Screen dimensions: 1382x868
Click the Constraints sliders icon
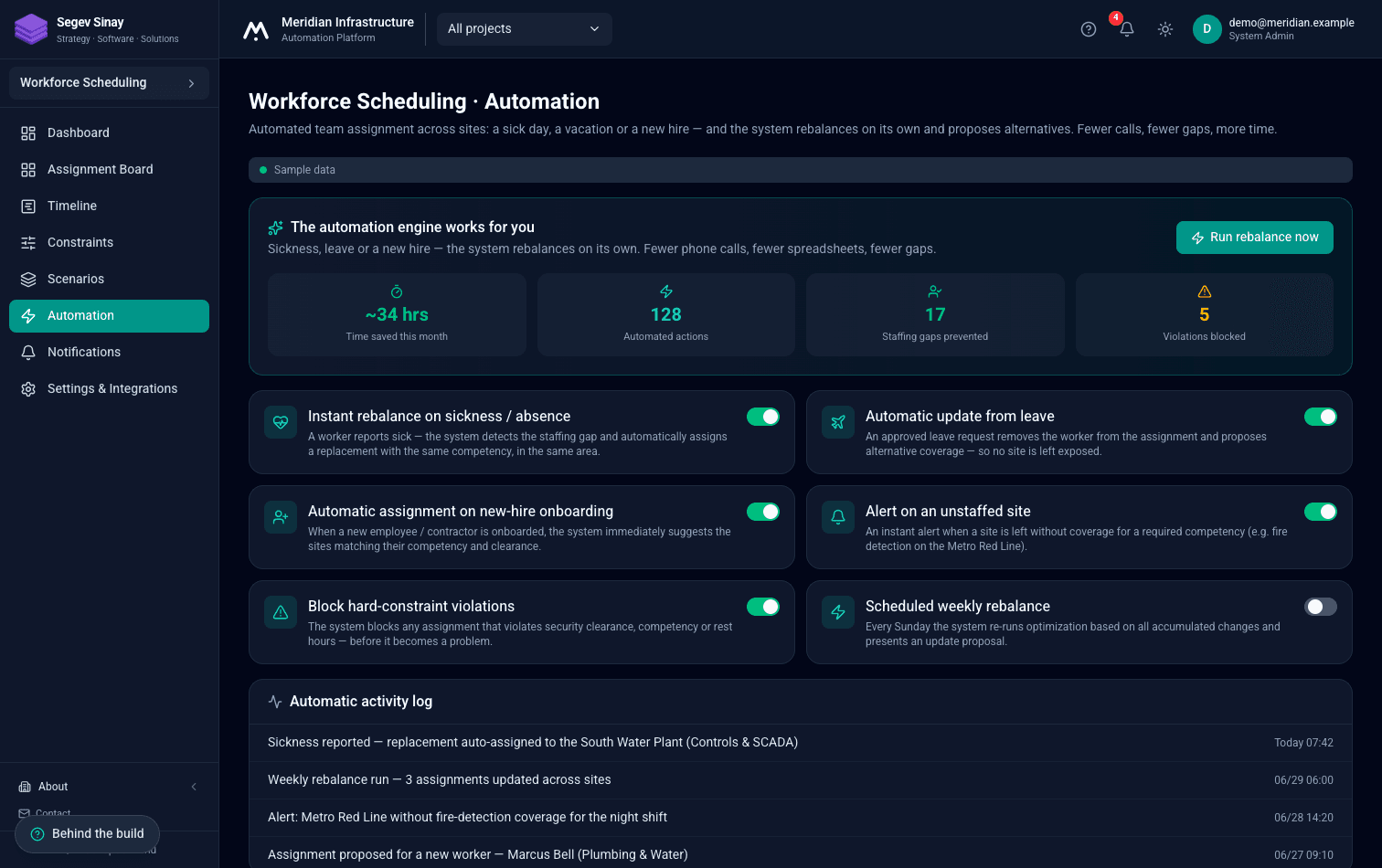click(x=28, y=243)
